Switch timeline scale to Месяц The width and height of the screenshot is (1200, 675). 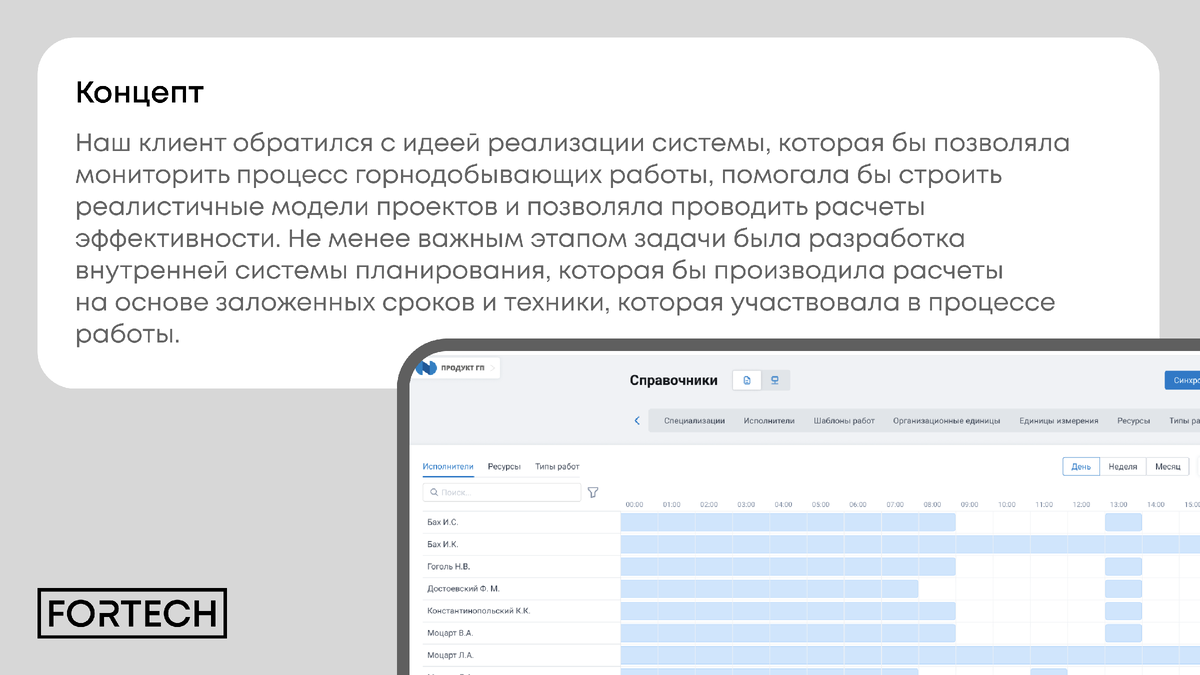click(1168, 467)
